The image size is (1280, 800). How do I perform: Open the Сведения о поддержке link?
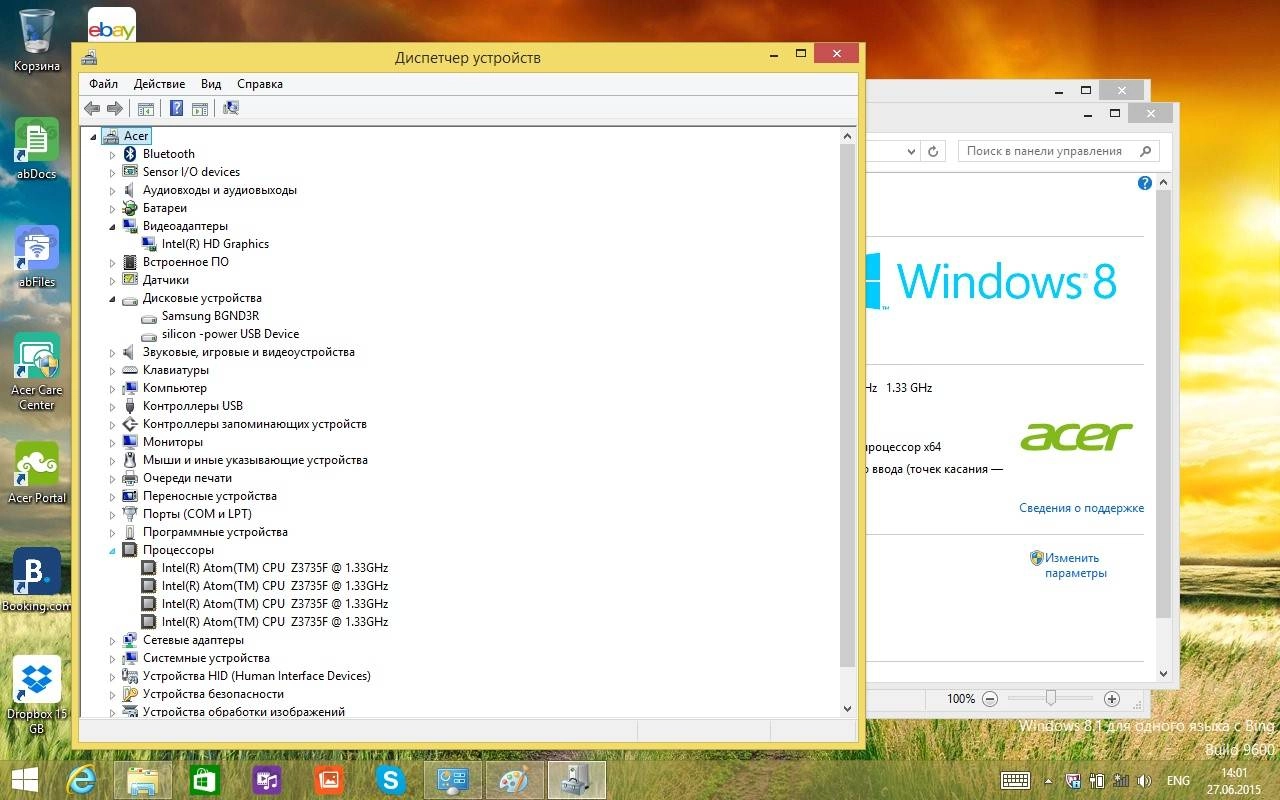click(x=1081, y=508)
